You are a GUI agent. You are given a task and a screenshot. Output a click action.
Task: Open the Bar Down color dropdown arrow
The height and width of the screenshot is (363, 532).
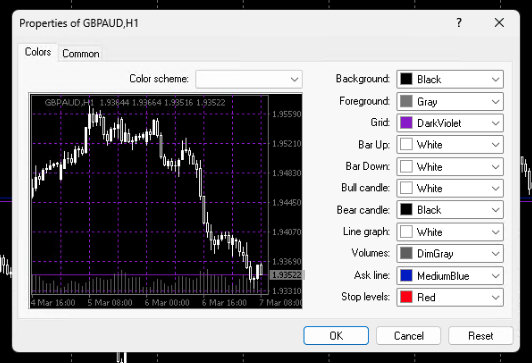(x=495, y=167)
